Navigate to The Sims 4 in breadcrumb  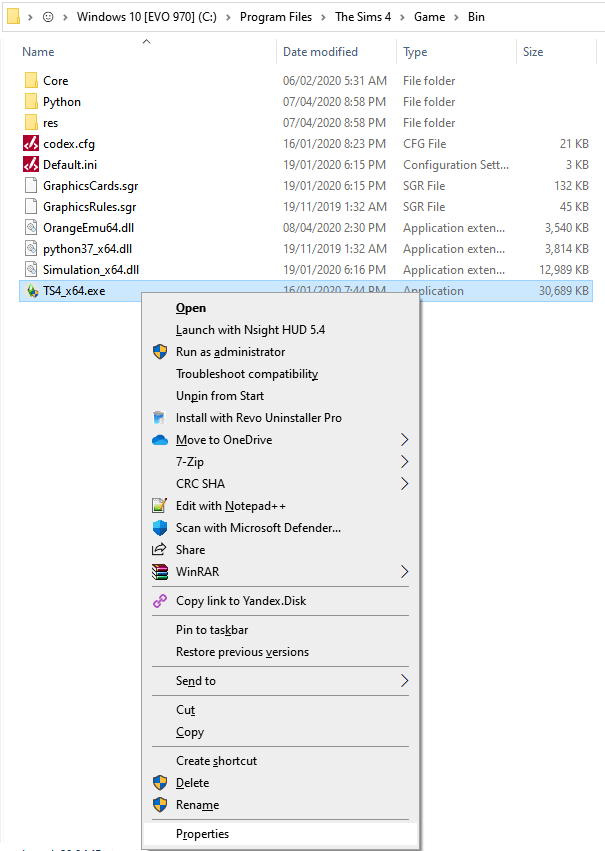tap(363, 17)
